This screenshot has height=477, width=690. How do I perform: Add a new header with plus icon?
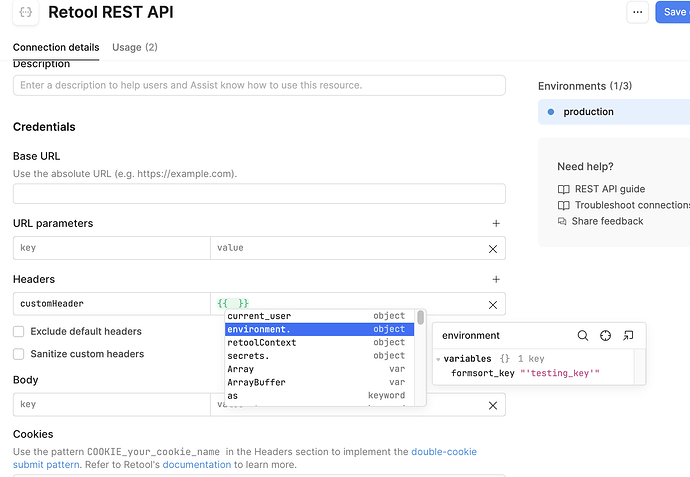point(496,280)
